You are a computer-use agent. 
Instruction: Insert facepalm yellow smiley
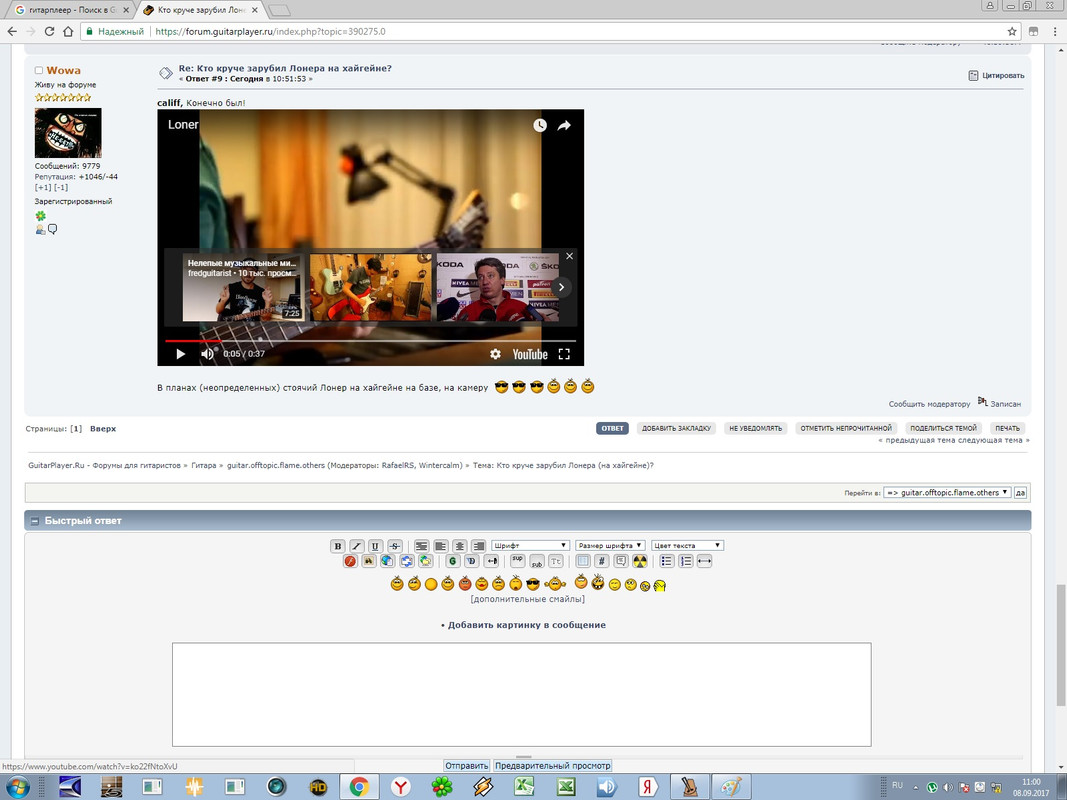point(659,585)
